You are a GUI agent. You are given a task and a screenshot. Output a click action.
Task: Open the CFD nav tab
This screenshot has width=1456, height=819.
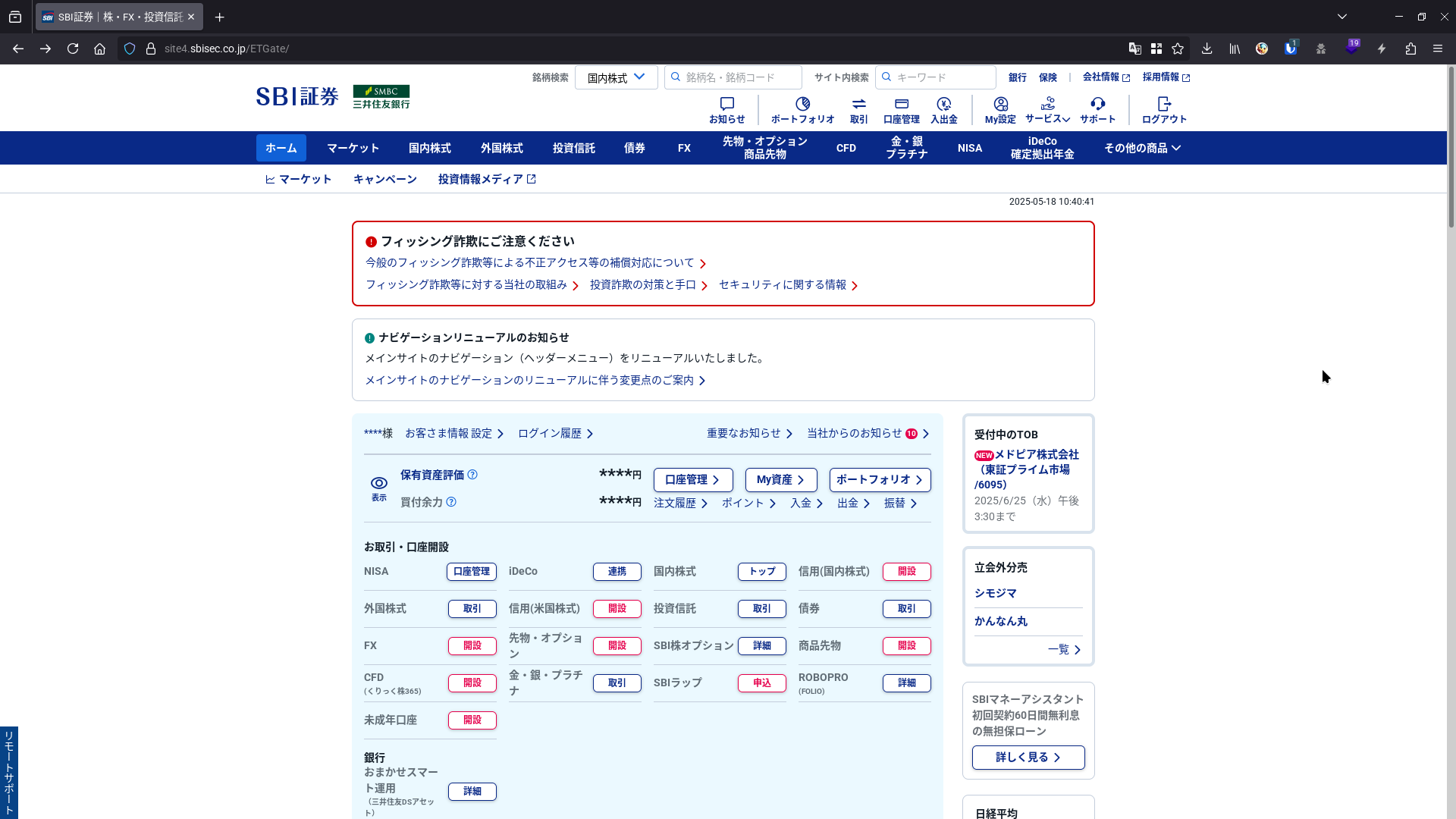click(846, 148)
